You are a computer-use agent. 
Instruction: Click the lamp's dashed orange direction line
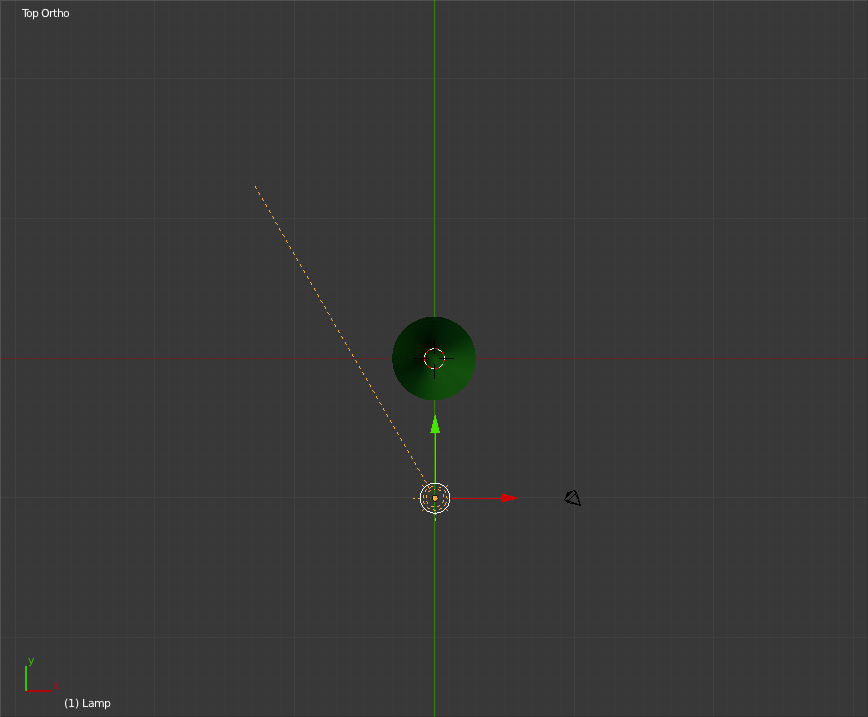pyautogui.click(x=340, y=335)
